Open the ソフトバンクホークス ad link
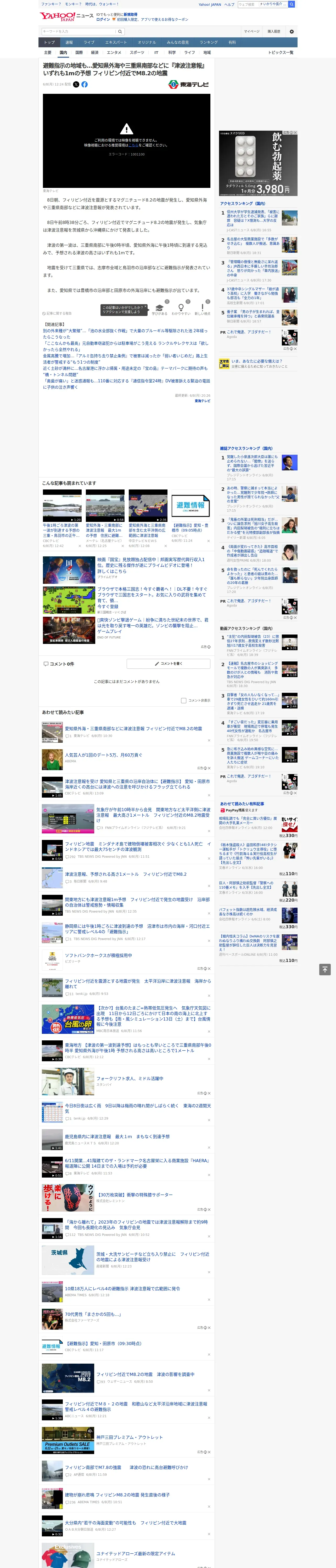 click(98, 955)
